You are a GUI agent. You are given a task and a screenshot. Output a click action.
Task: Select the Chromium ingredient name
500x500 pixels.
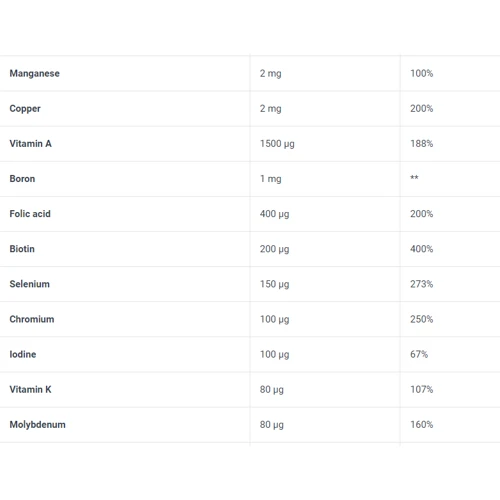(32, 319)
